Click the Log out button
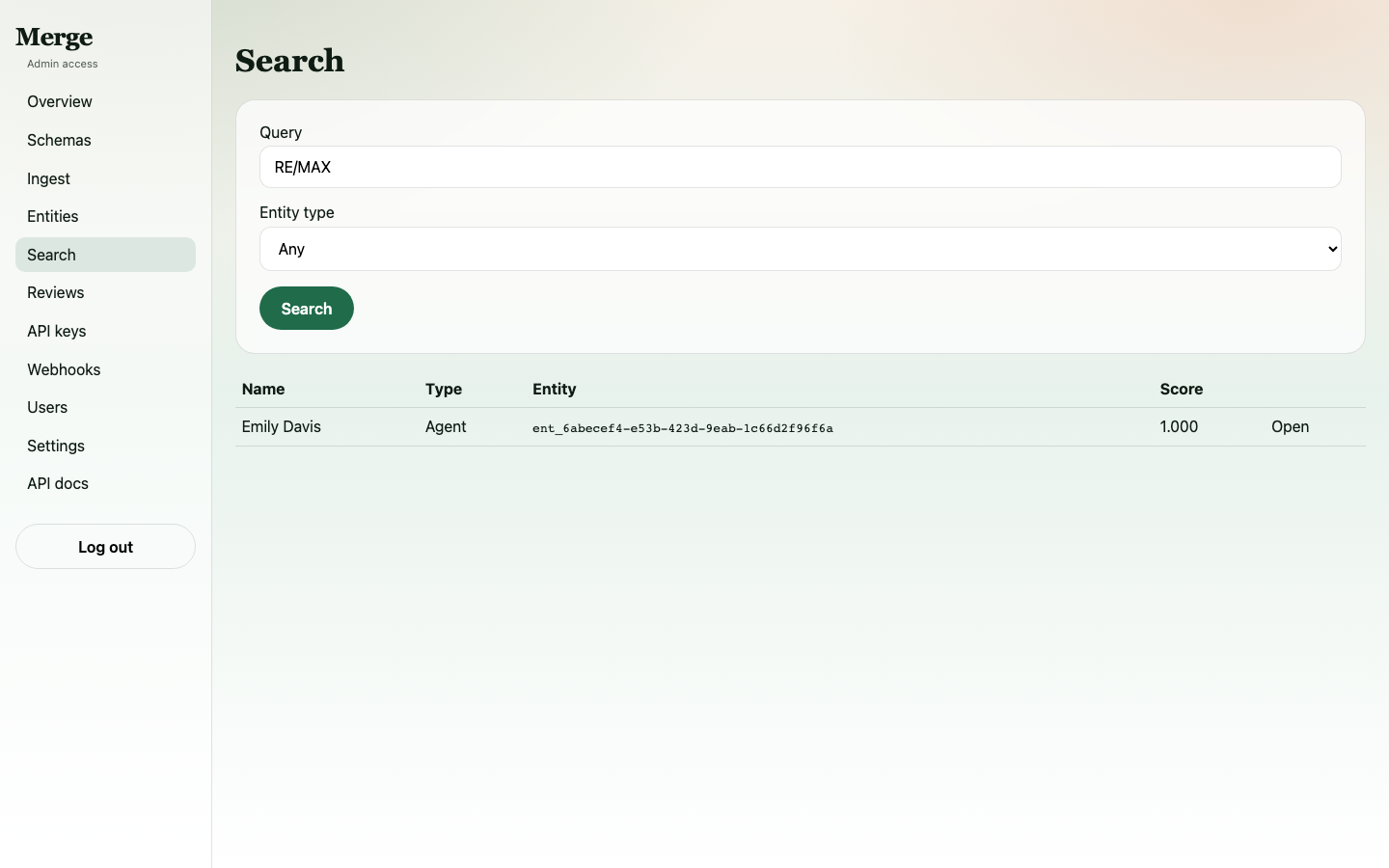This screenshot has width=1389, height=868. point(105,547)
